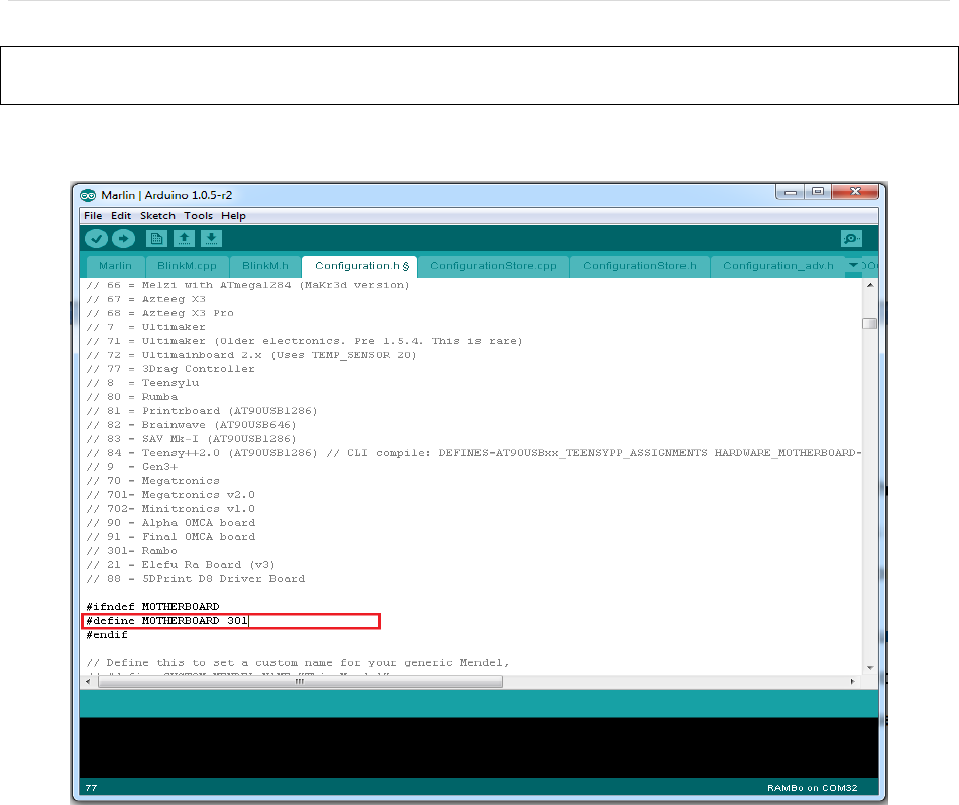This screenshot has width=959, height=805.
Task: Click the '// 21 - Elefu Ra Board' line
Action: [180, 565]
